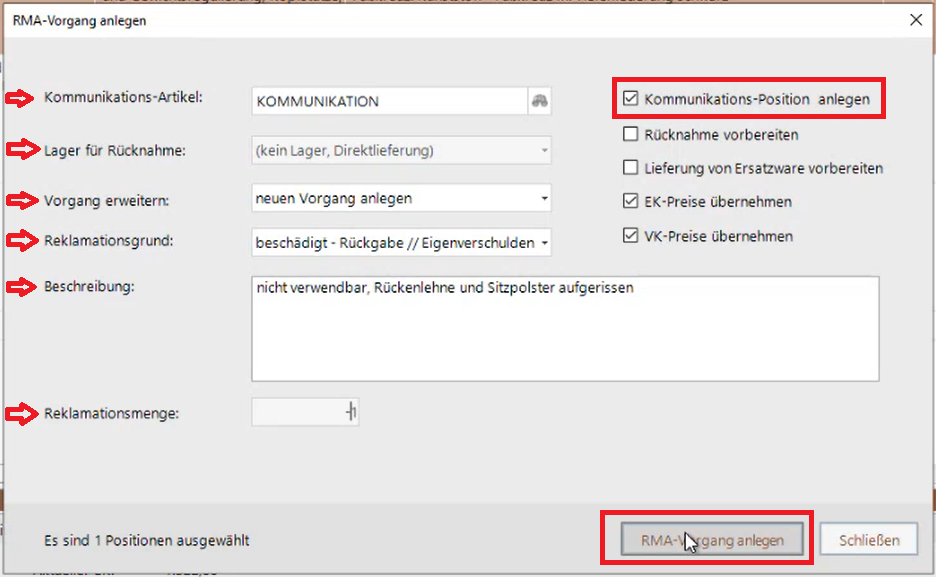Close the dialog with the X button

[x=913, y=20]
